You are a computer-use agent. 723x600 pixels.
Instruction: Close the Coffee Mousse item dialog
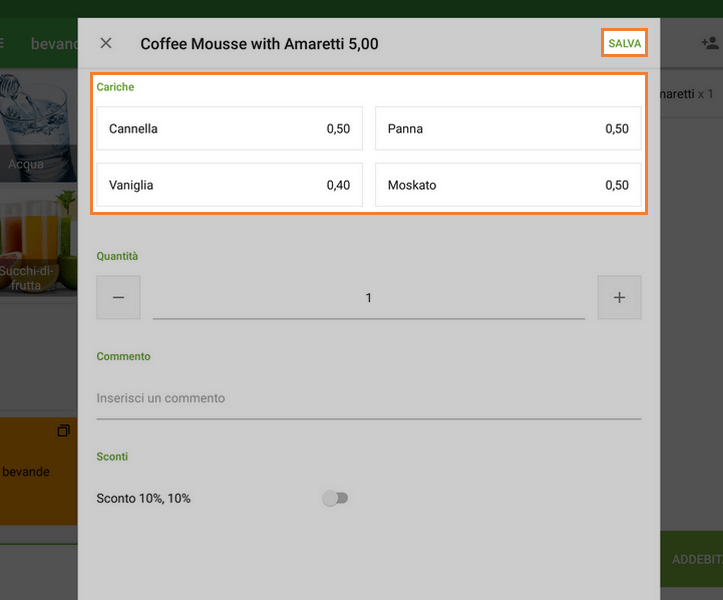click(x=106, y=44)
